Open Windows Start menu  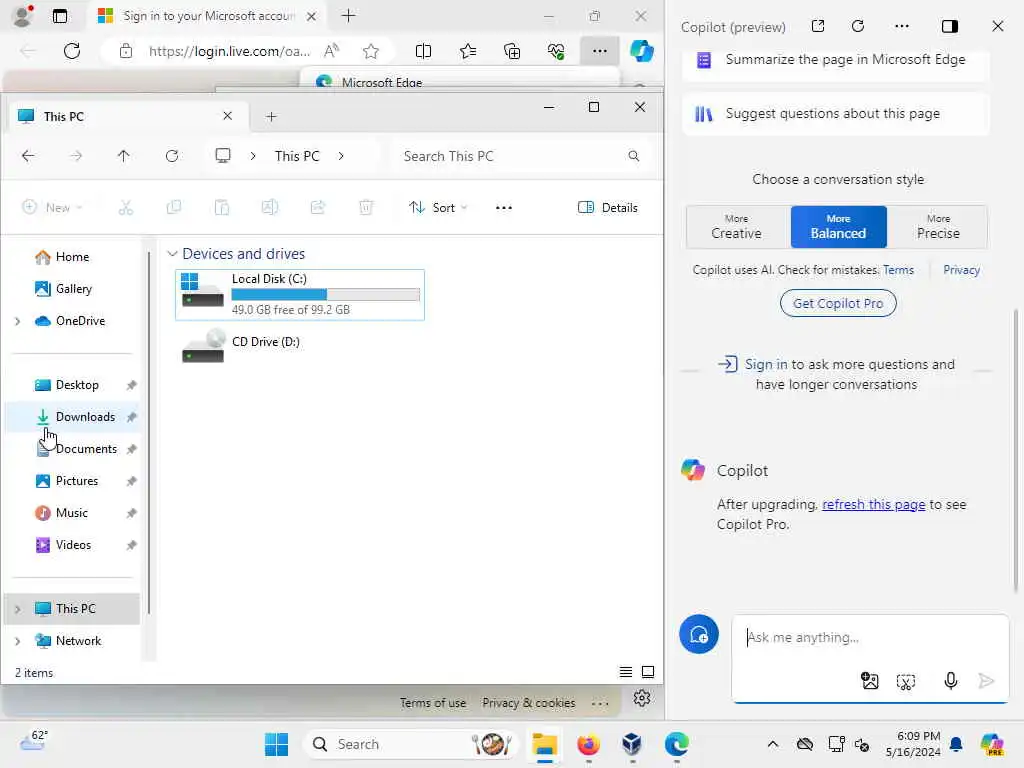tap(276, 744)
